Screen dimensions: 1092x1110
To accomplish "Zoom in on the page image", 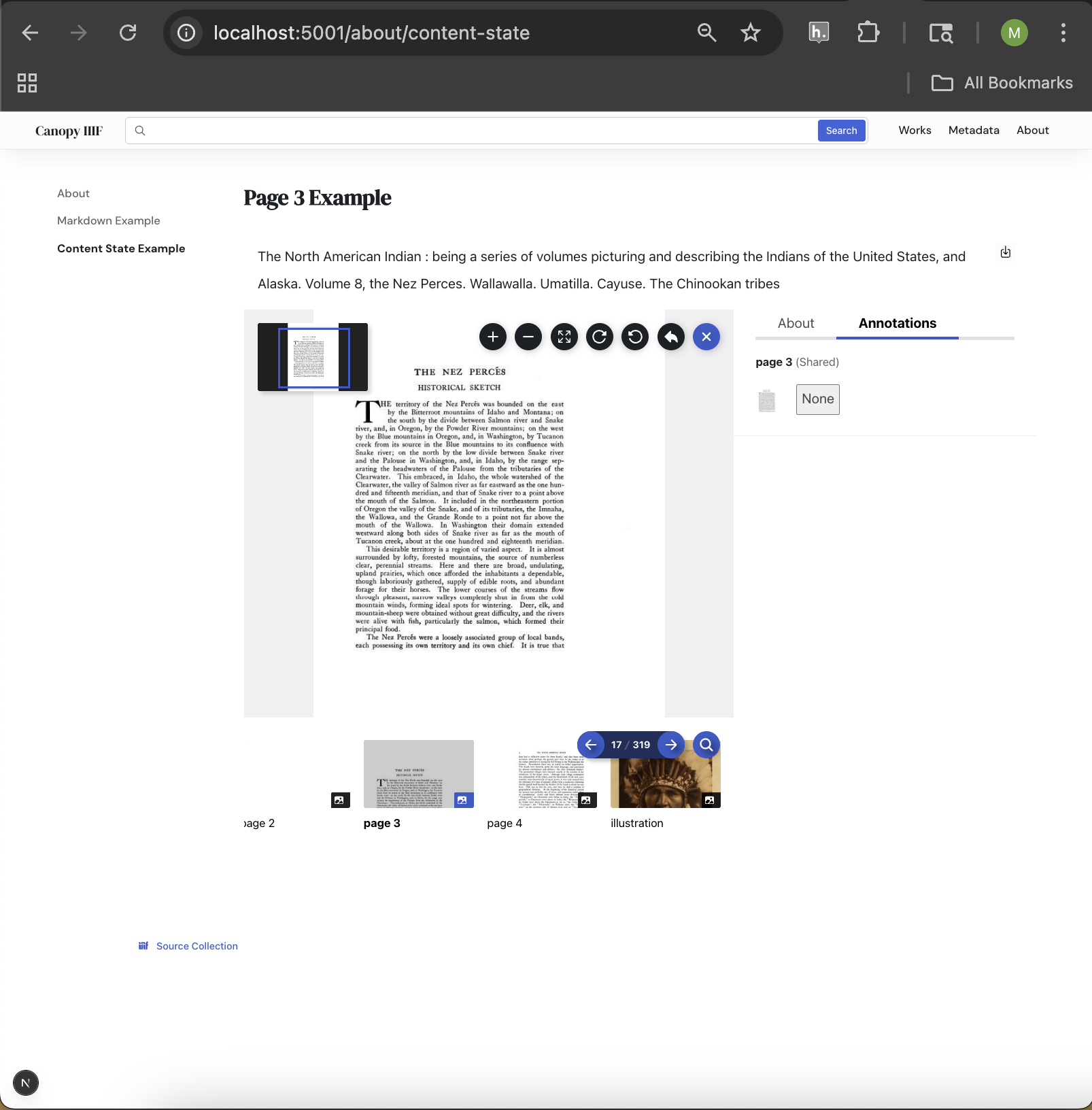I will coord(493,337).
